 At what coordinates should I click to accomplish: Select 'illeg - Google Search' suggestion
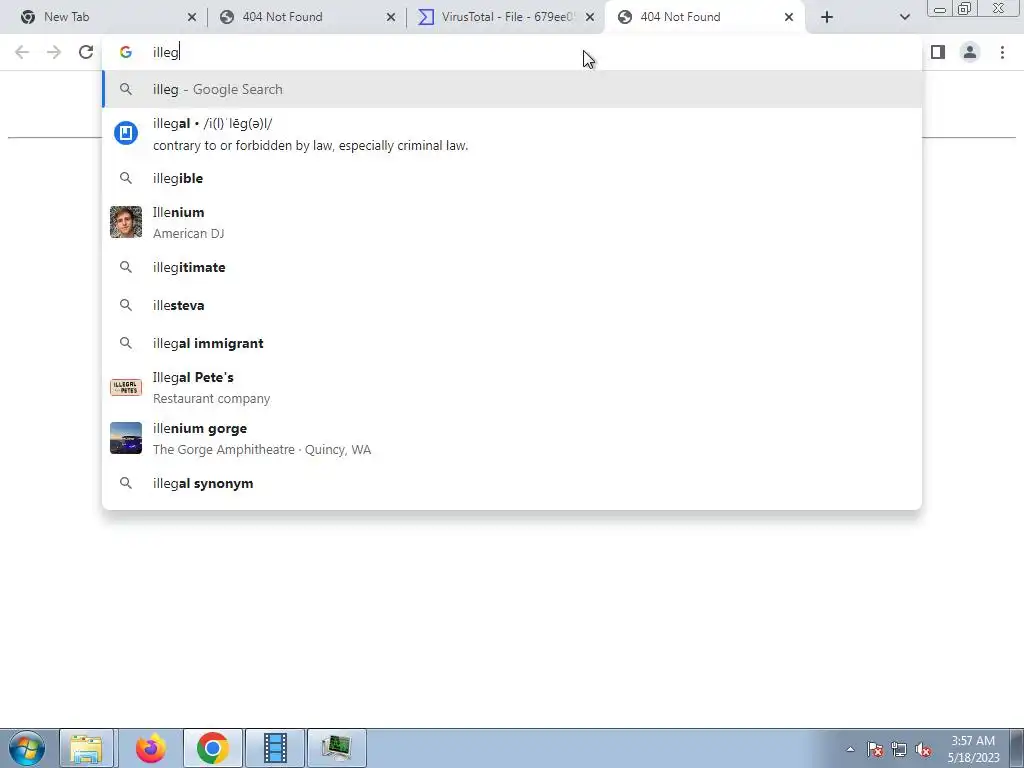pos(512,89)
